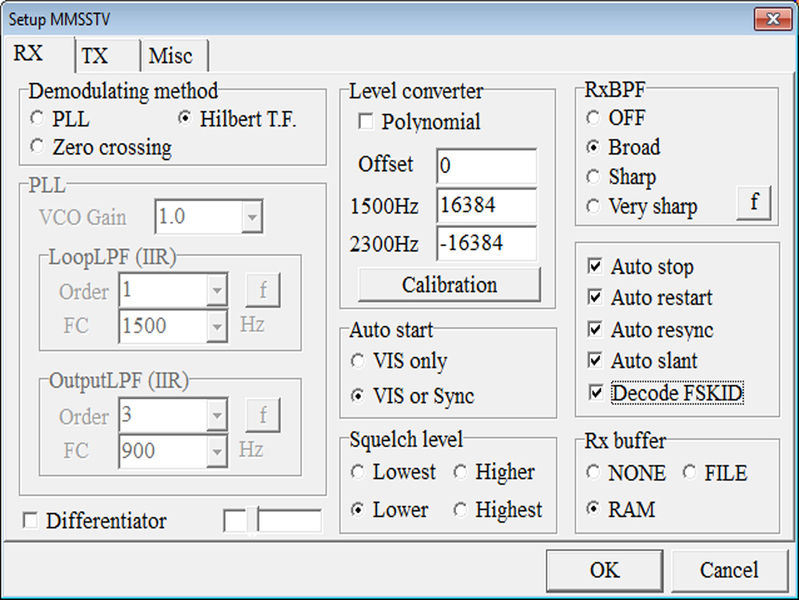Turn off RxBPF with OFF option
Screen dimensions: 799x600
pyautogui.click(x=594, y=118)
